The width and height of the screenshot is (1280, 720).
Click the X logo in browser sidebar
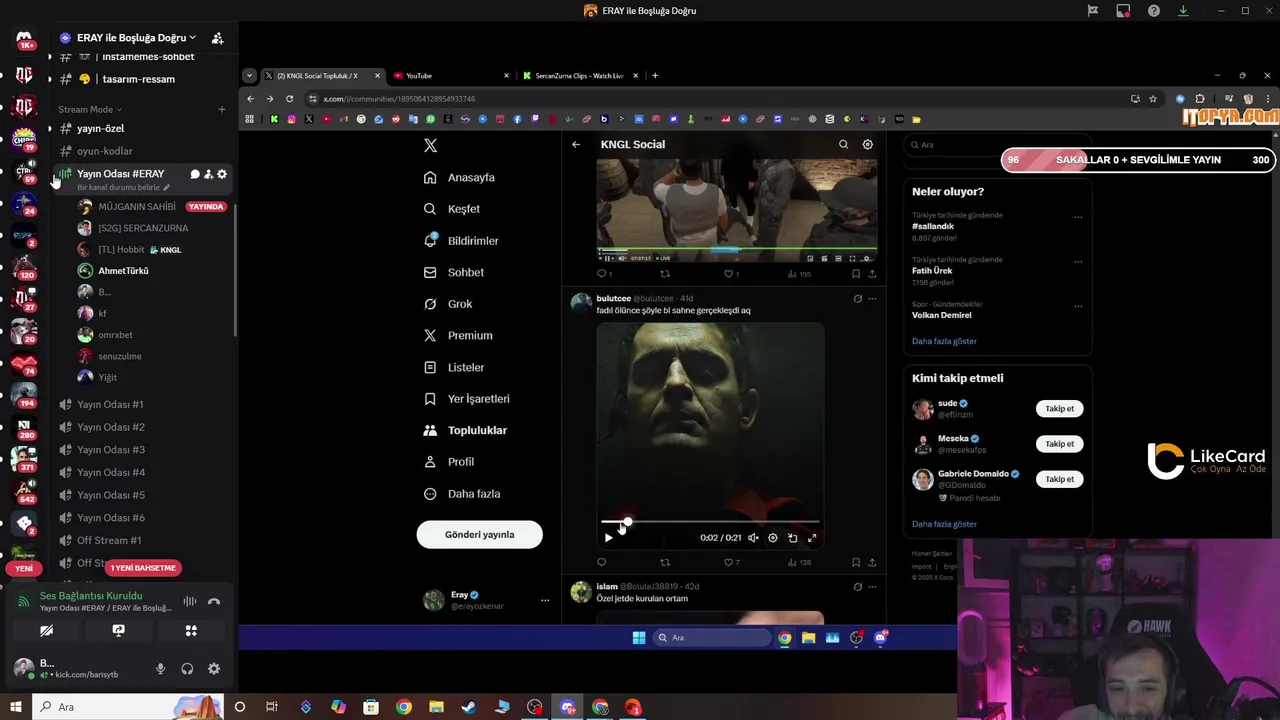430,145
